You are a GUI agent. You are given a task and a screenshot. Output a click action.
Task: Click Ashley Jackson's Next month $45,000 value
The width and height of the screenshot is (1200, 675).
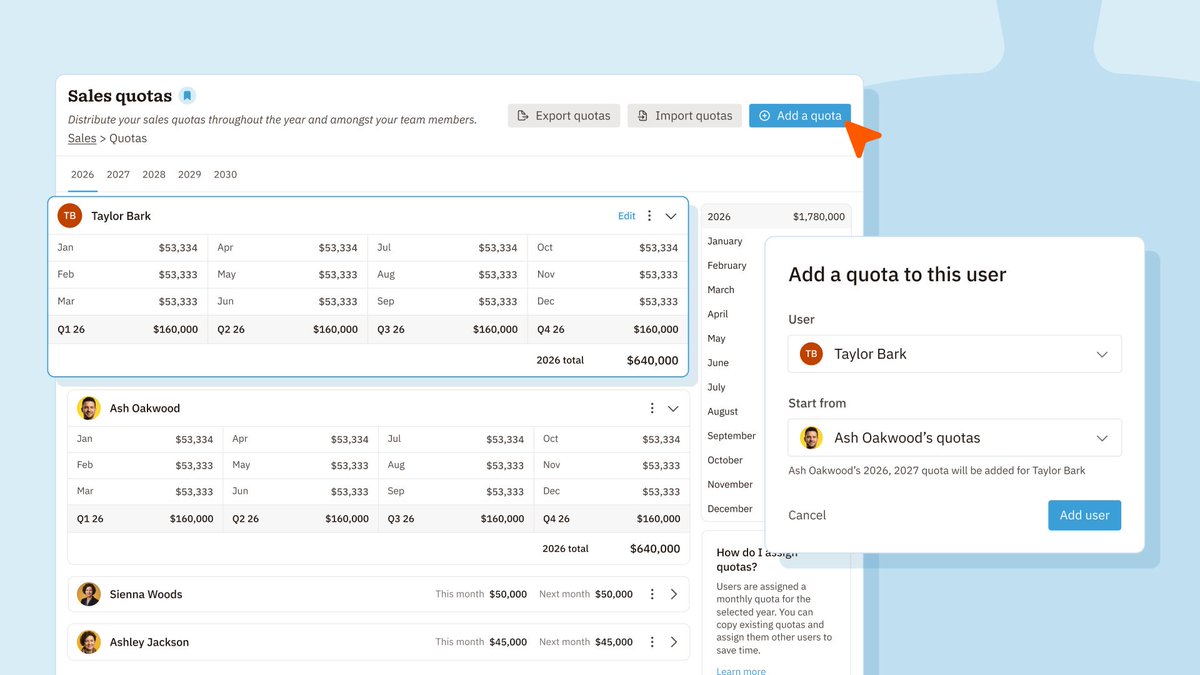pos(614,642)
